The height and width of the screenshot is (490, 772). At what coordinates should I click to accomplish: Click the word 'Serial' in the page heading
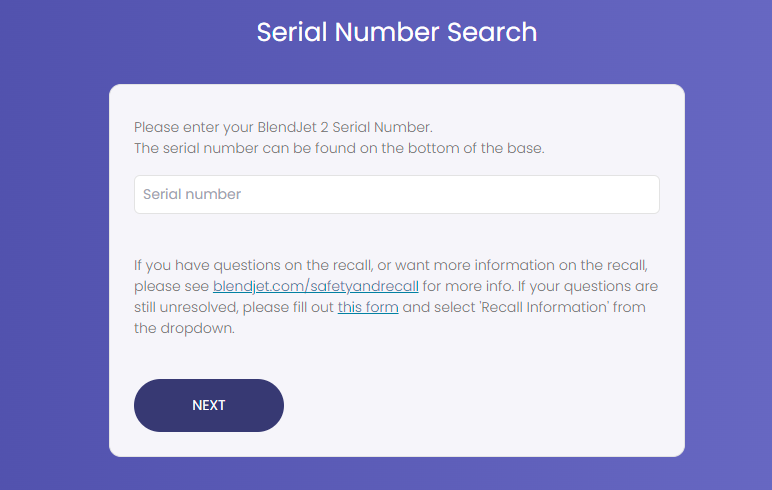291,32
